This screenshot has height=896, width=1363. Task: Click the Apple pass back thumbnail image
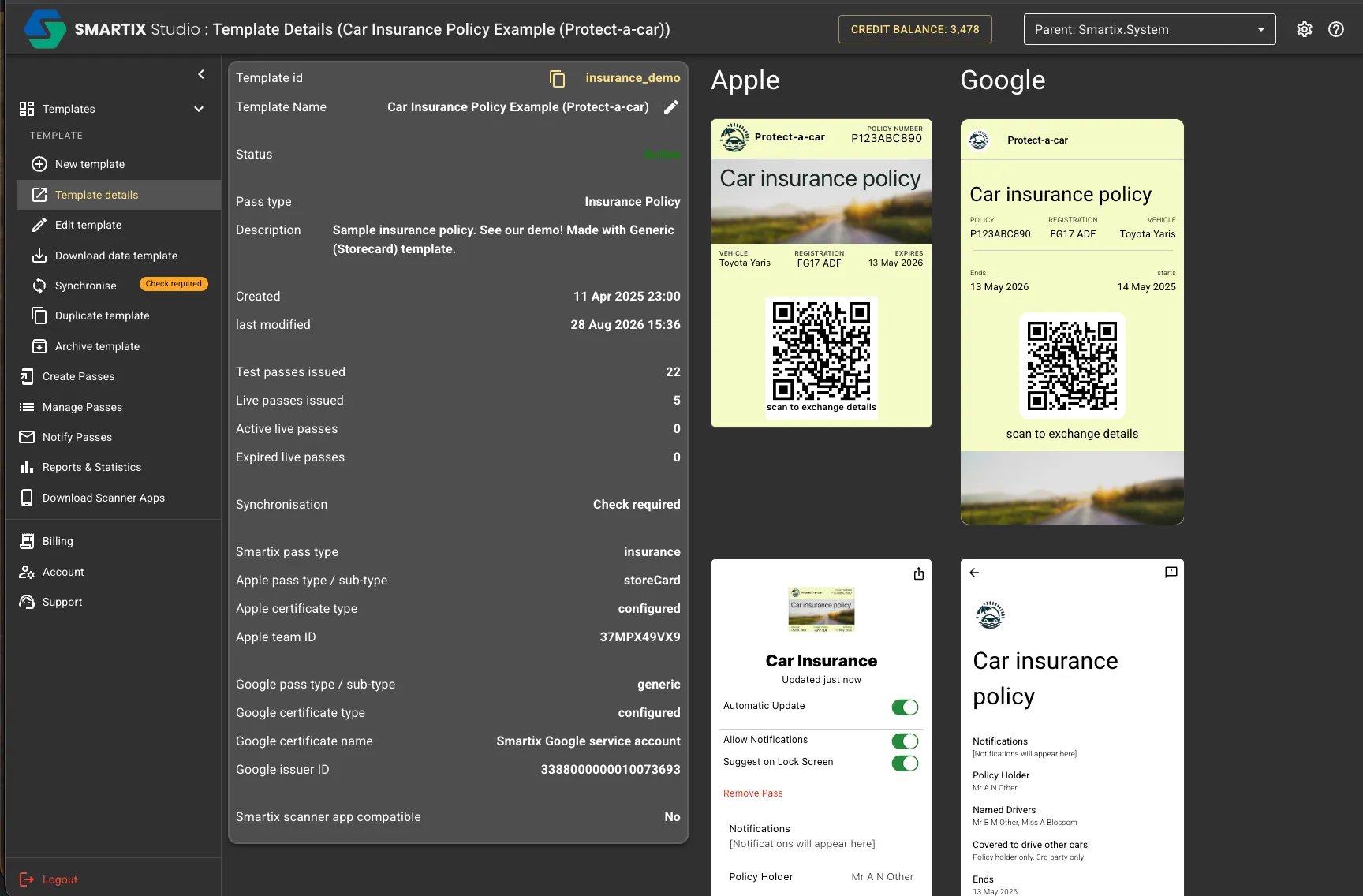[821, 610]
